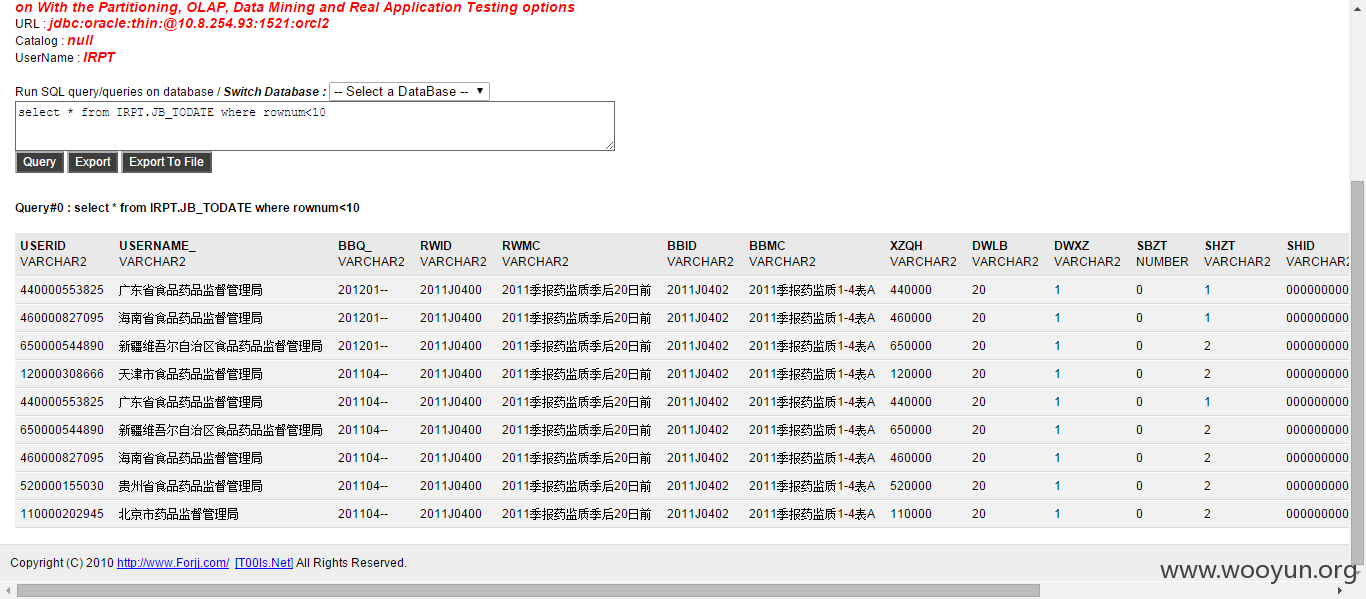
Task: Click username 北京市药品监督管理局
Action: pyautogui.click(x=179, y=514)
